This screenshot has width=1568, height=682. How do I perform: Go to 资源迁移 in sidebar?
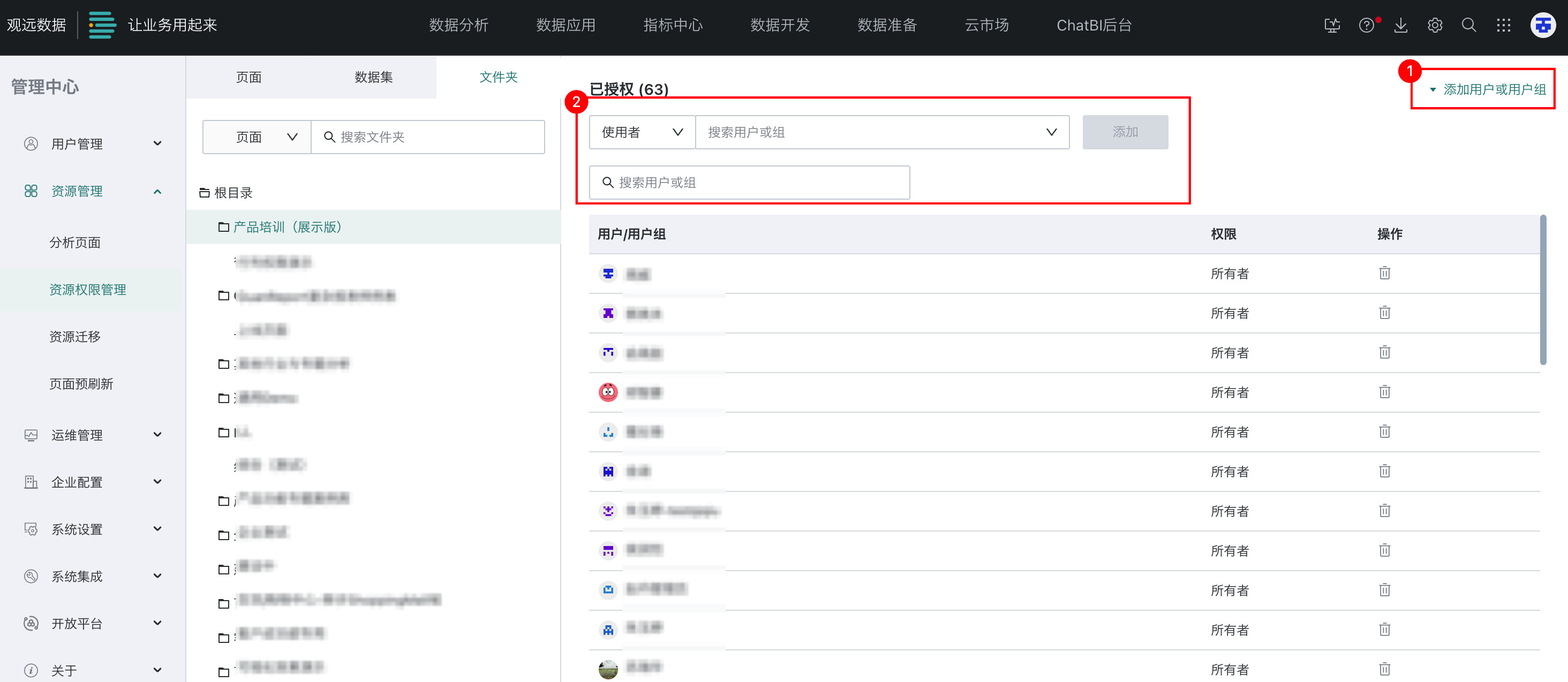tap(75, 336)
